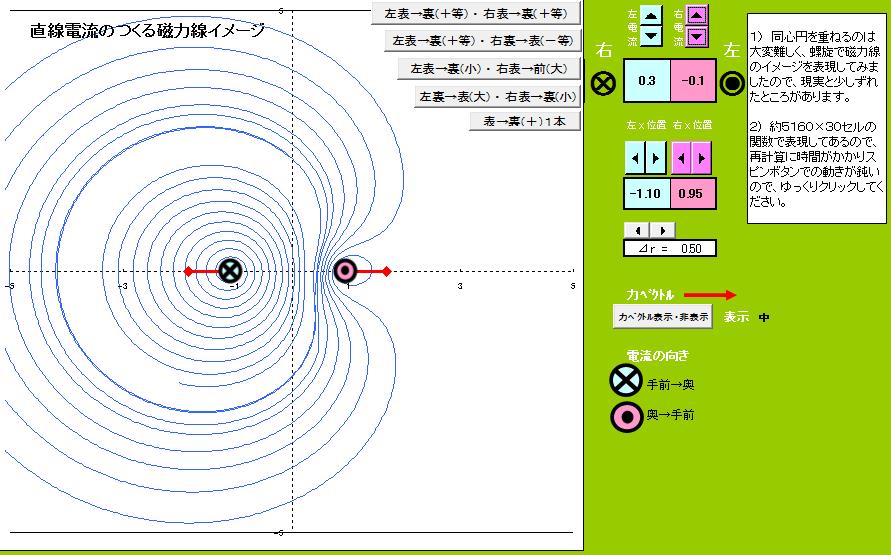Click the 奥→手前 legend pink dot icon
The height and width of the screenshot is (555, 891).
627,417
